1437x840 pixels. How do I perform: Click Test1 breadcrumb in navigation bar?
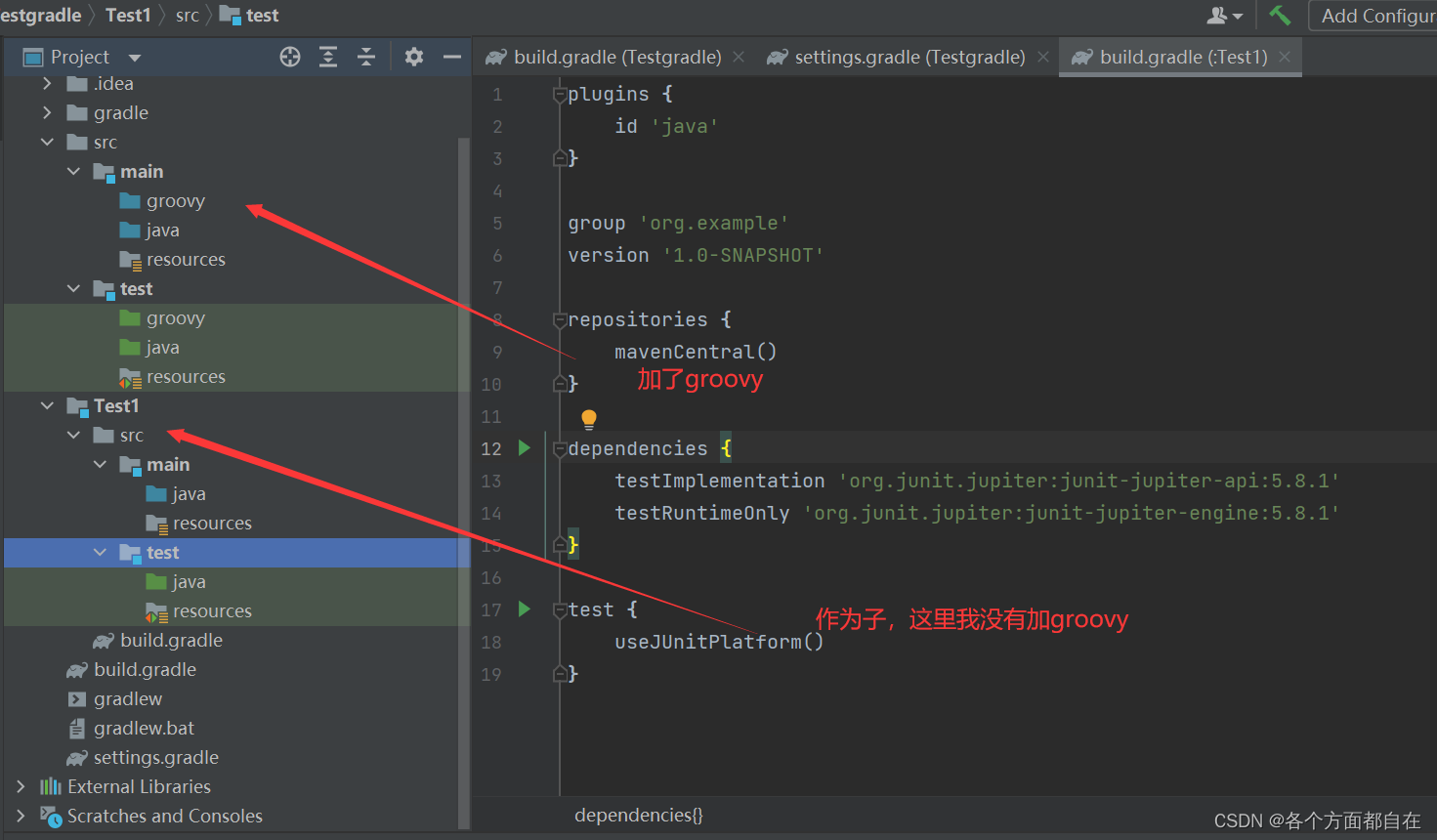click(x=128, y=15)
